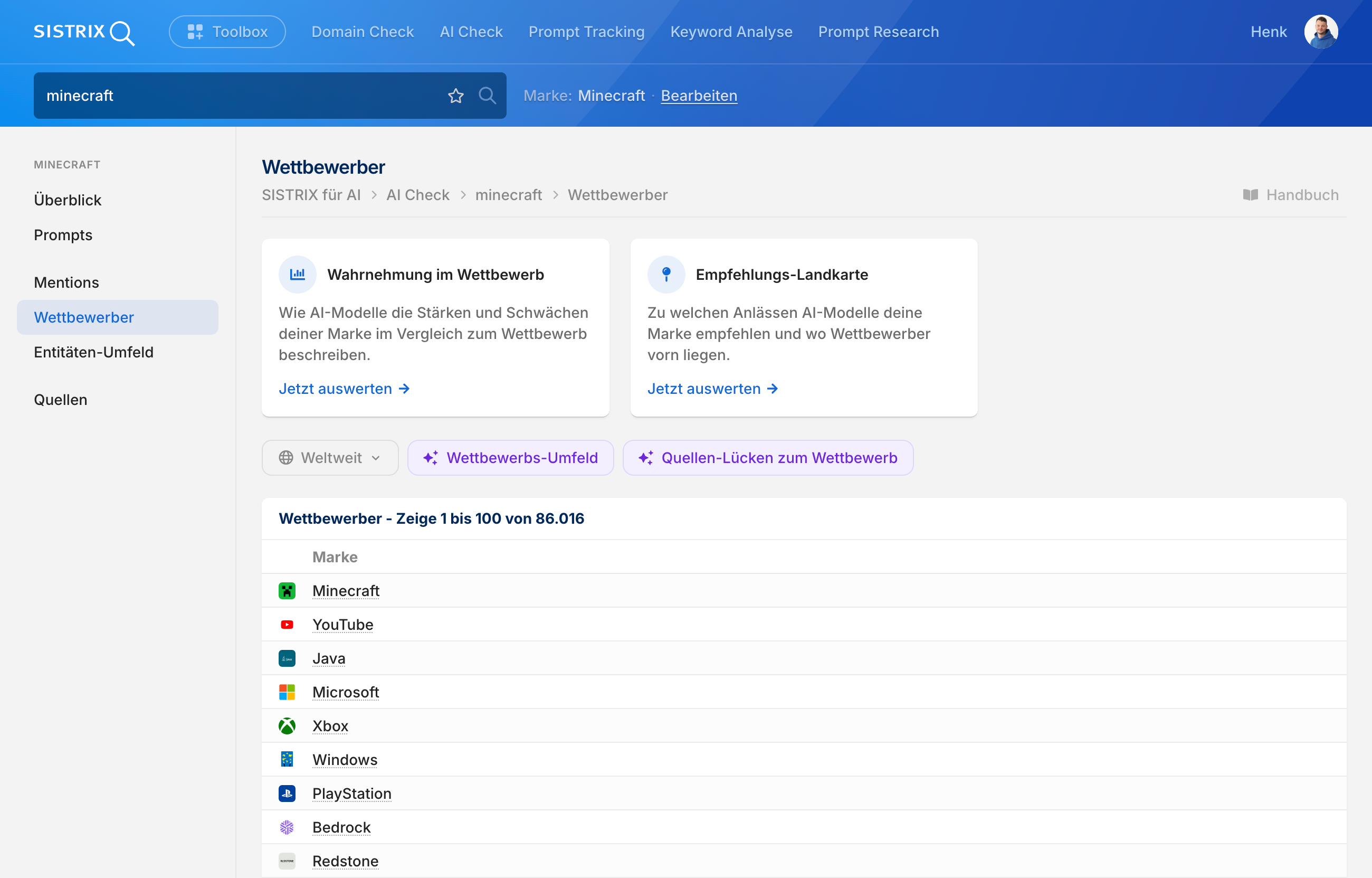This screenshot has height=878, width=1372.
Task: Click the Microsoft logo icon
Action: point(287,692)
